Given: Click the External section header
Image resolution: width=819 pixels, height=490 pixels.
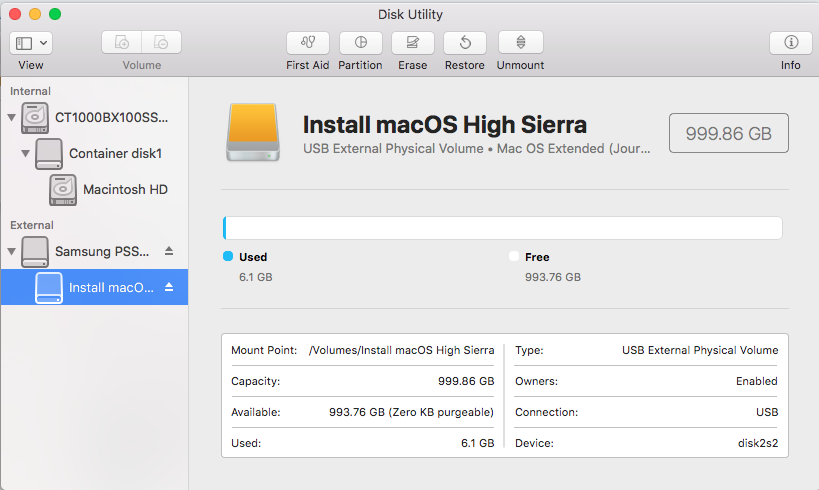Looking at the screenshot, I should click(x=32, y=225).
